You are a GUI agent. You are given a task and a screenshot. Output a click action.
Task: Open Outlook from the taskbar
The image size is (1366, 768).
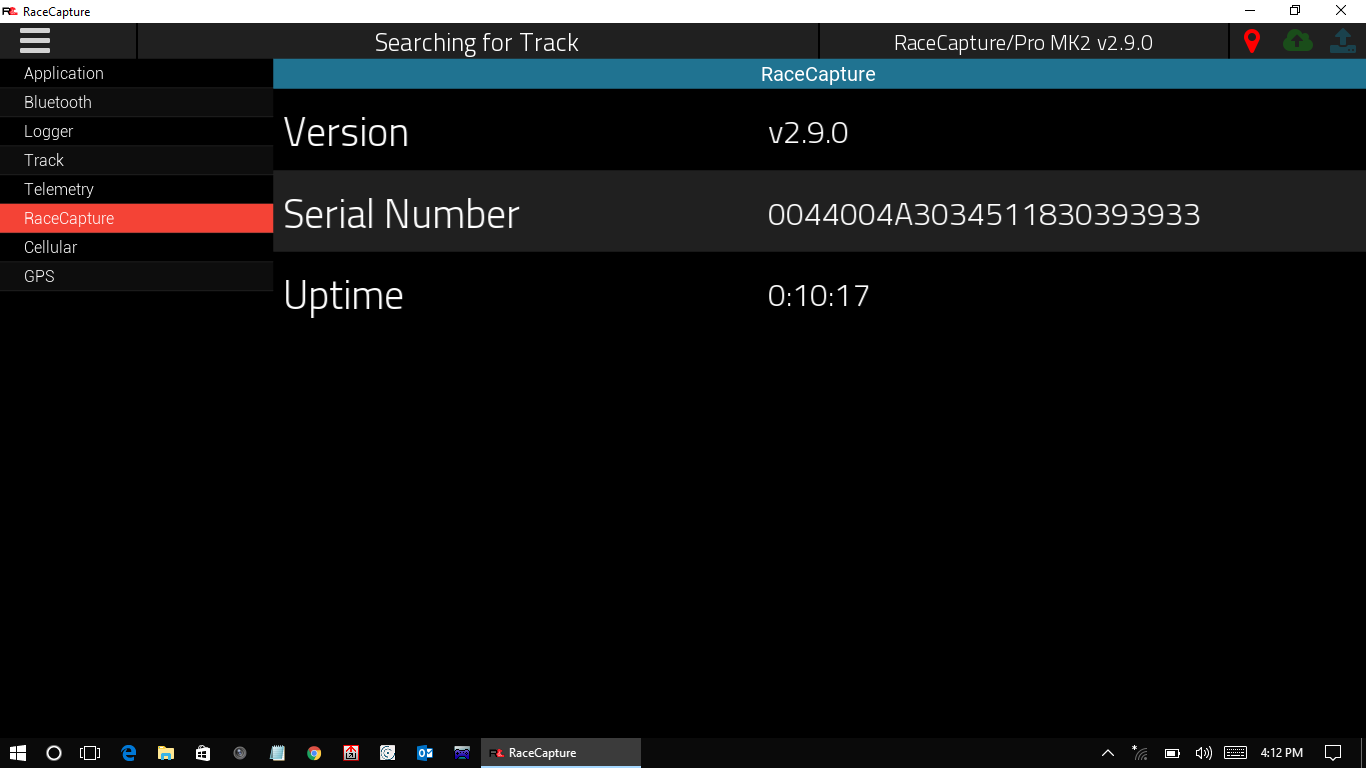[x=425, y=753]
